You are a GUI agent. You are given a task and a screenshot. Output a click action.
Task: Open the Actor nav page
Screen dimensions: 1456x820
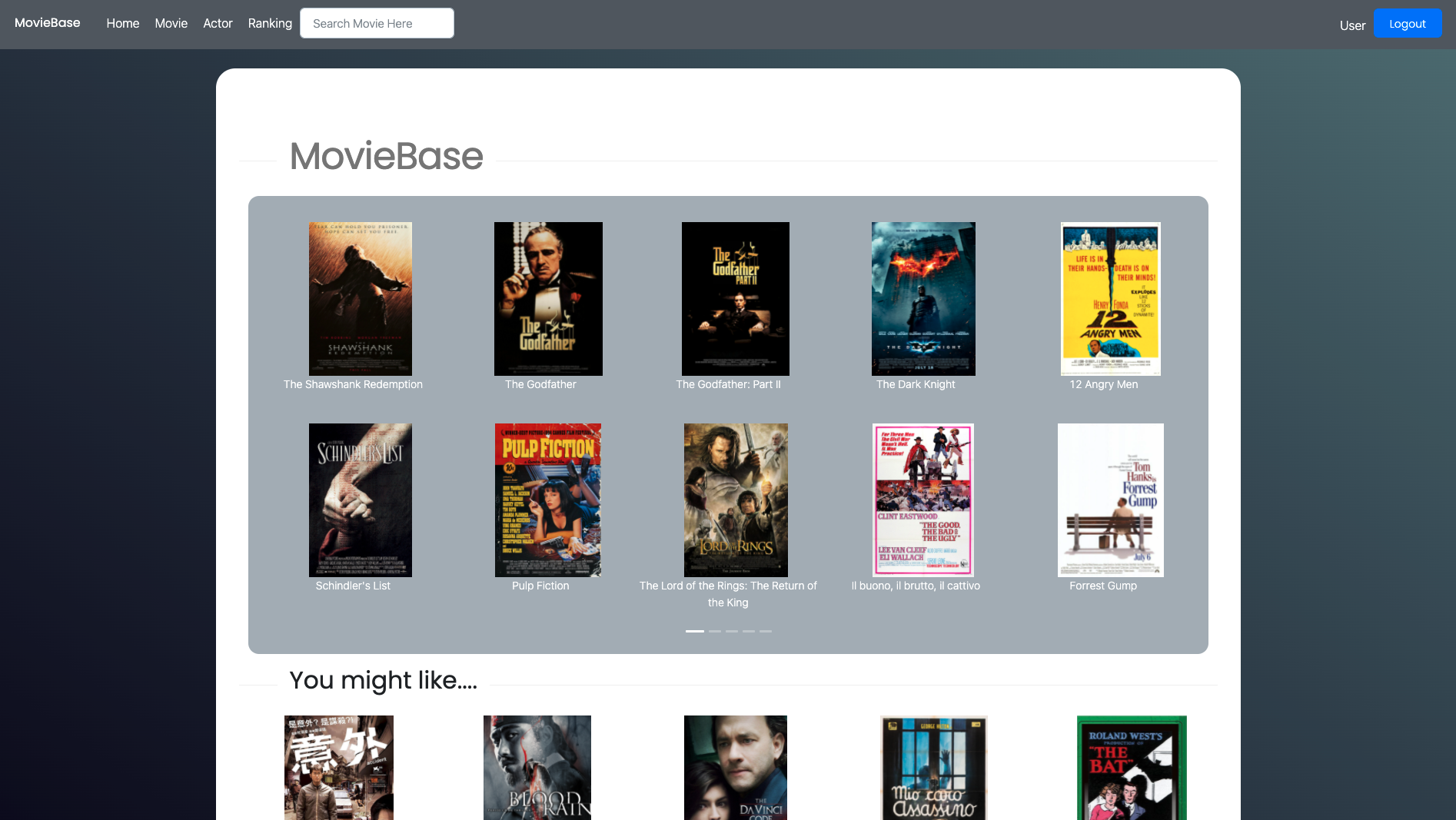coord(218,24)
